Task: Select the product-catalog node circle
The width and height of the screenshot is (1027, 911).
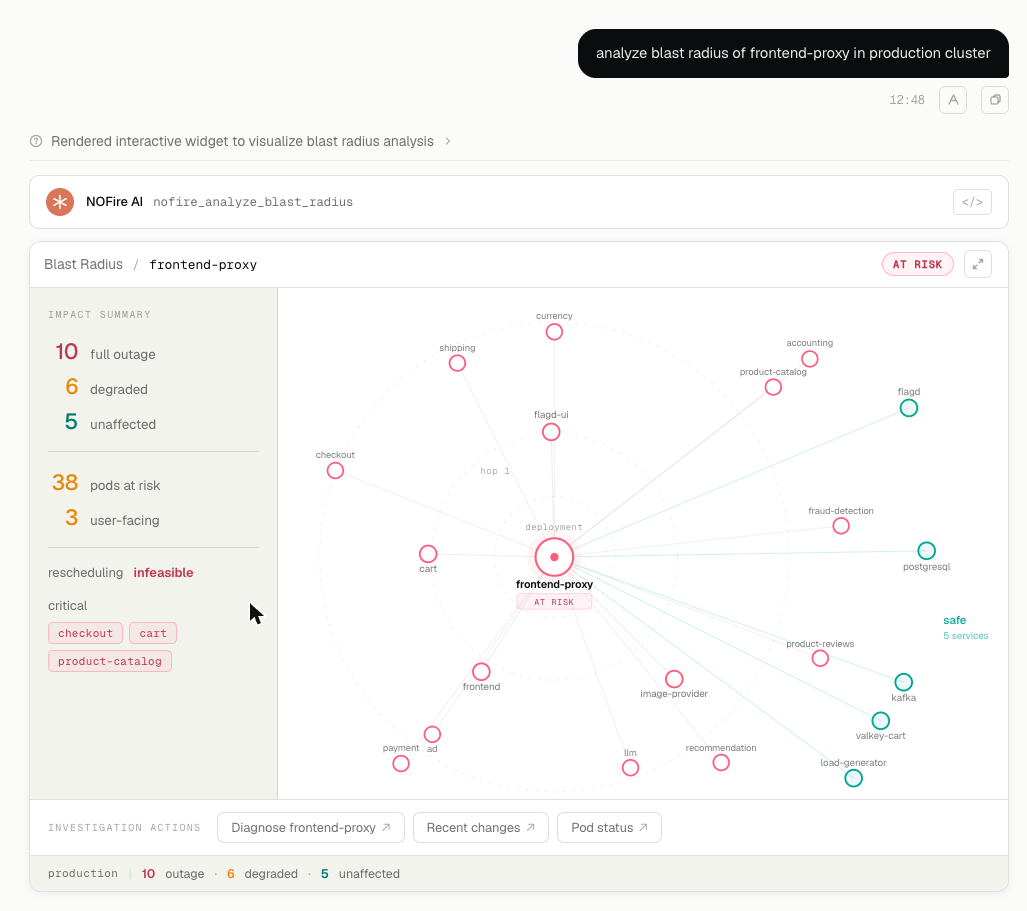Action: coord(773,387)
